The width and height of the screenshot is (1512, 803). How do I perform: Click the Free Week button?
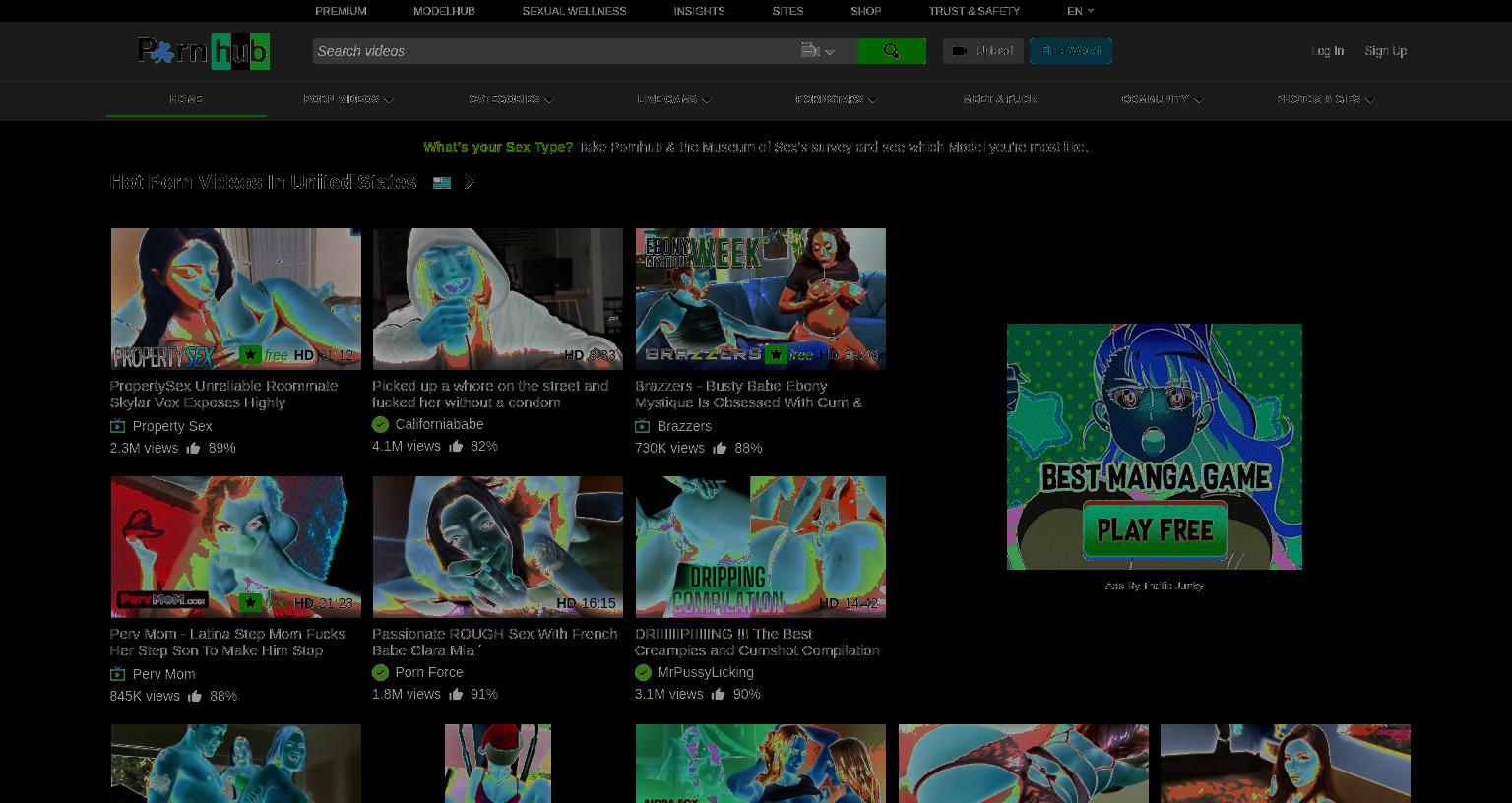(1071, 51)
